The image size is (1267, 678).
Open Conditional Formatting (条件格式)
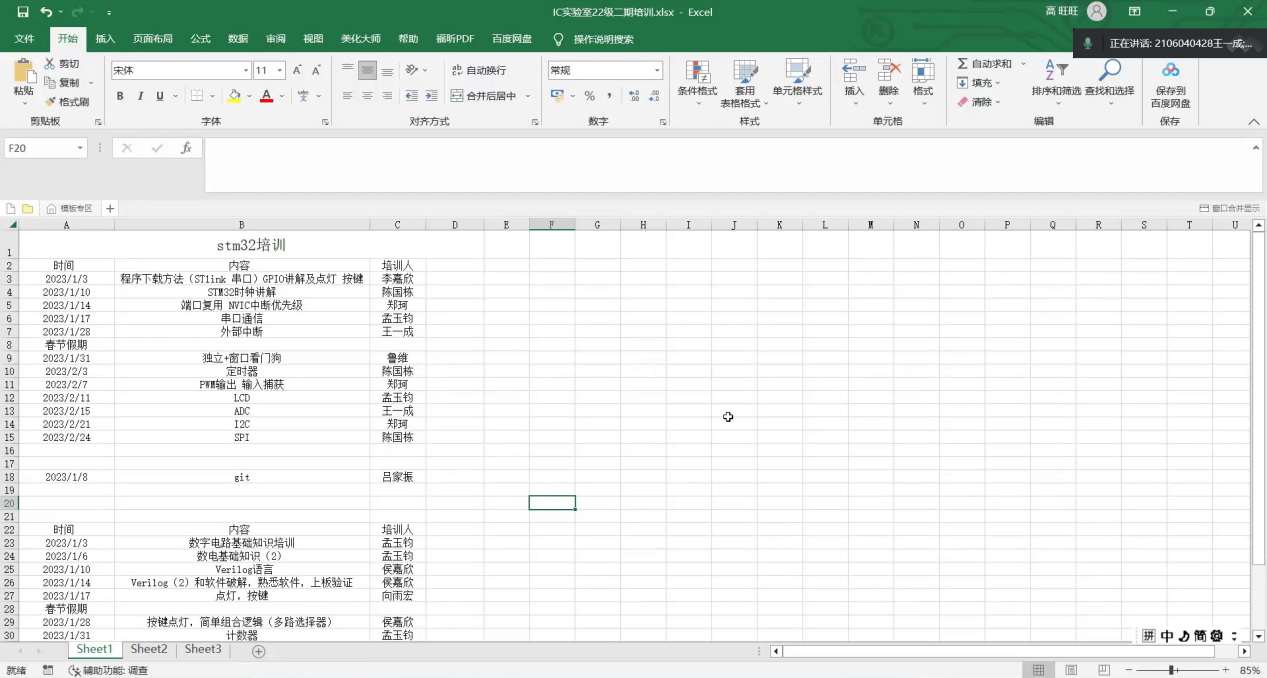click(x=697, y=72)
